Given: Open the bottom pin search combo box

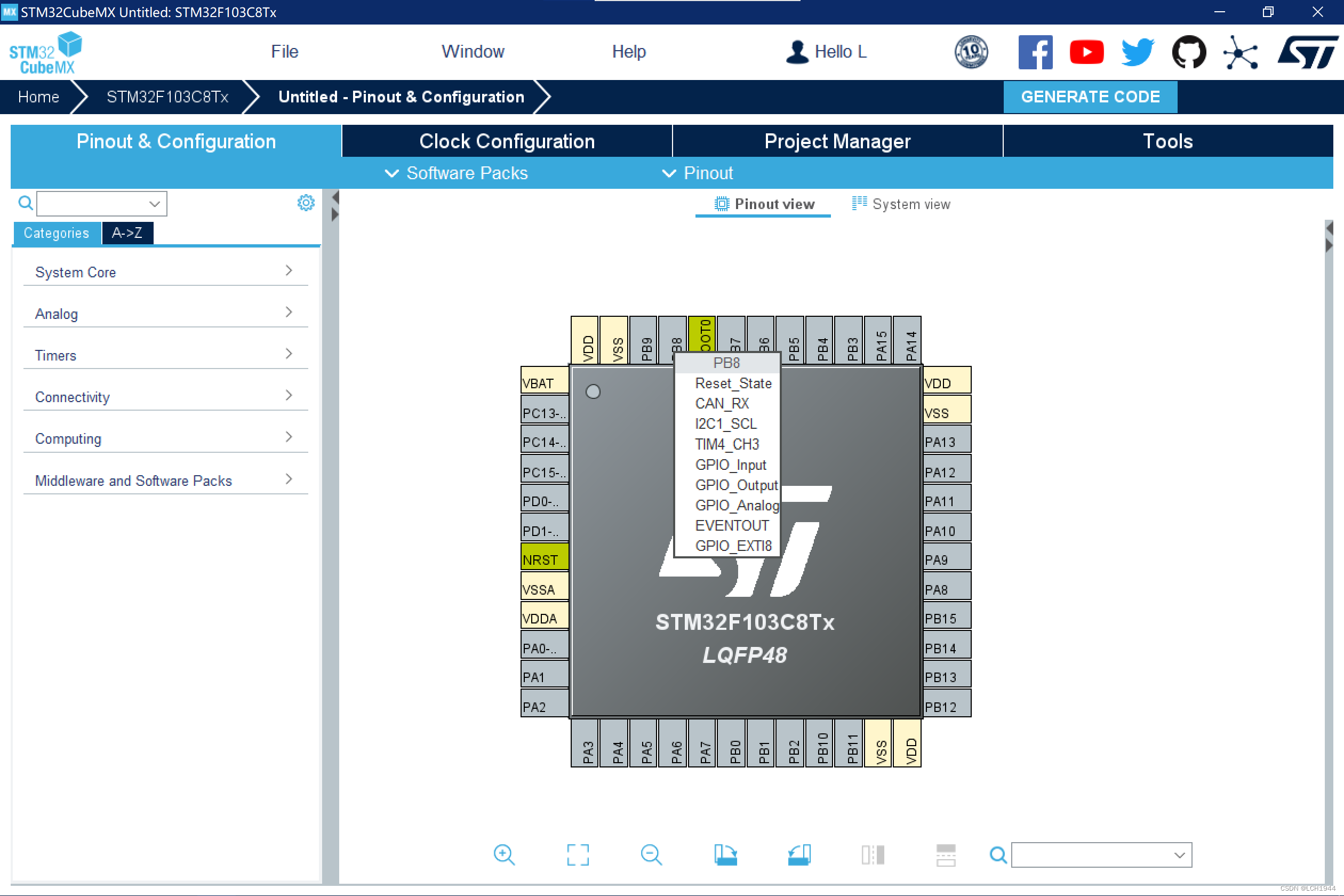Looking at the screenshot, I should pos(1101,855).
